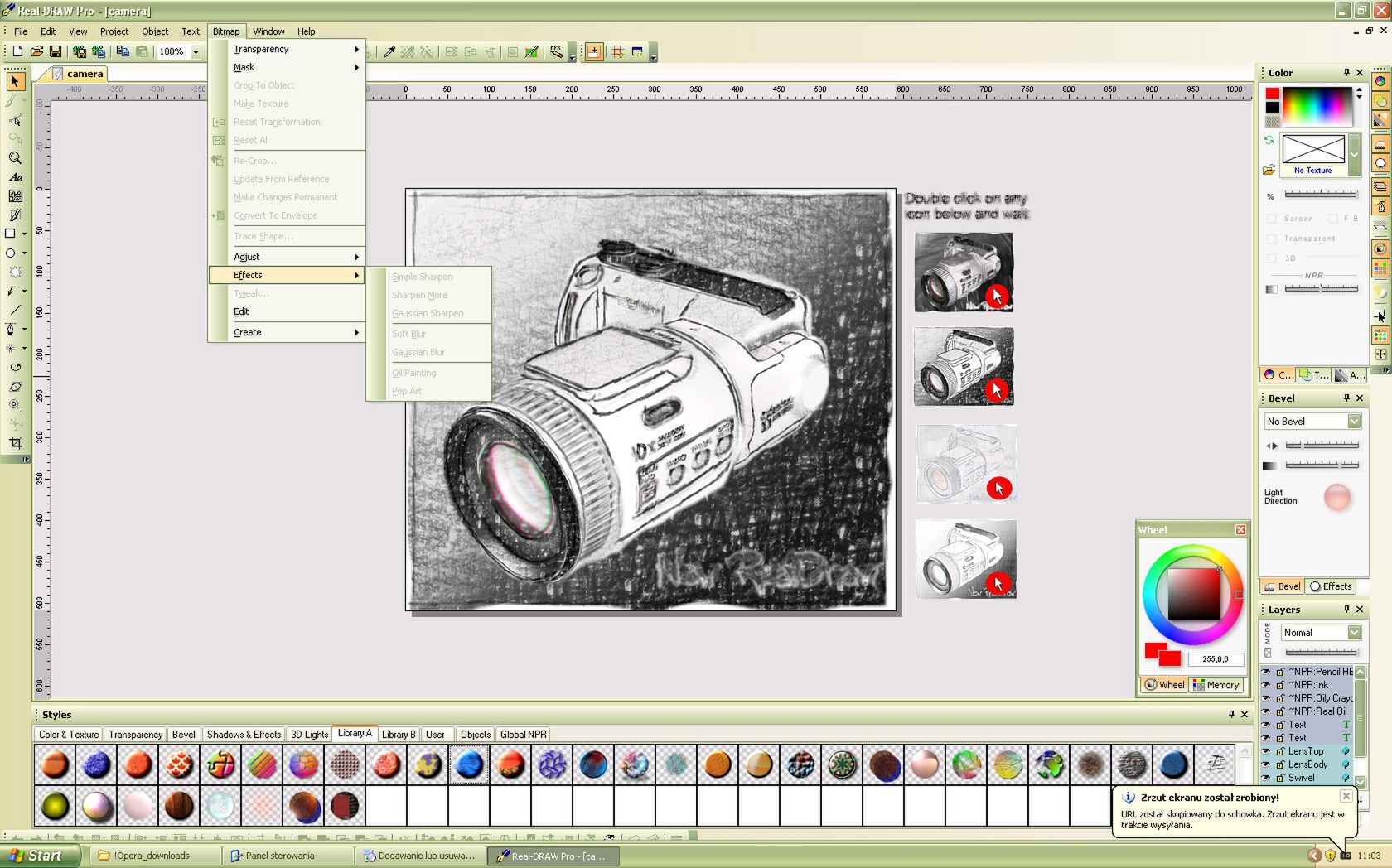Screen dimensions: 1392x868
Task: Toggle visibility of LensTop layer
Action: coord(1266,751)
